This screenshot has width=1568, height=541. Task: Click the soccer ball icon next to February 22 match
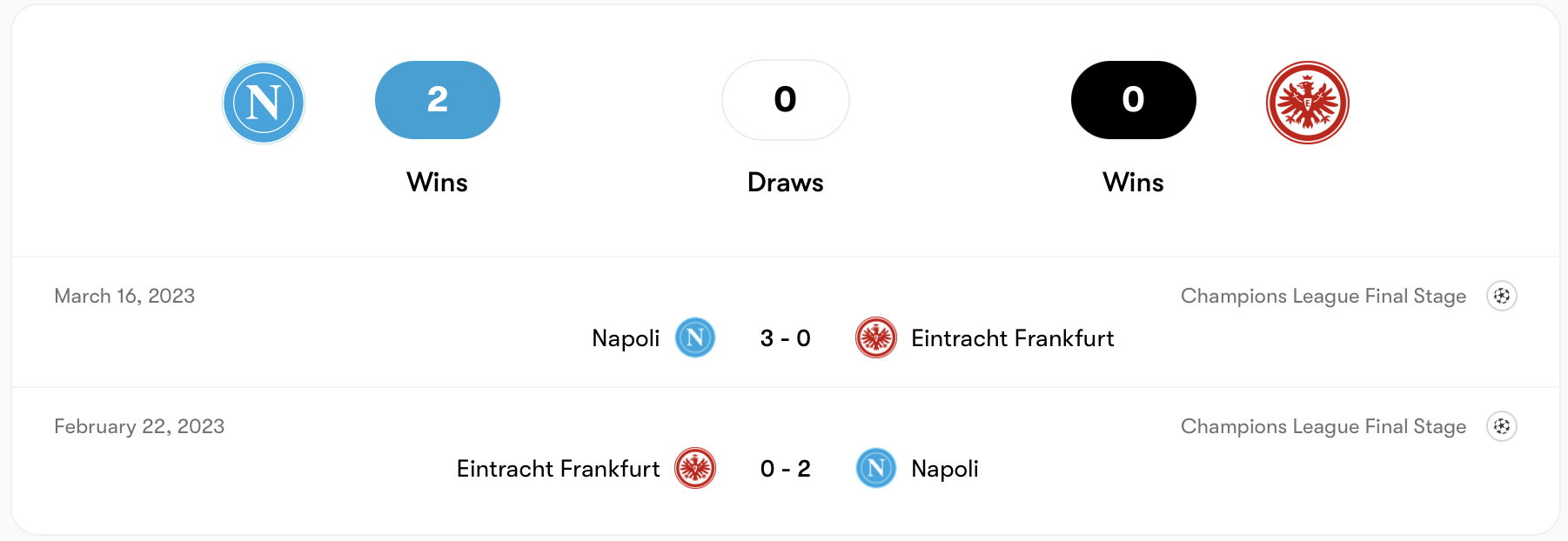tap(1503, 426)
